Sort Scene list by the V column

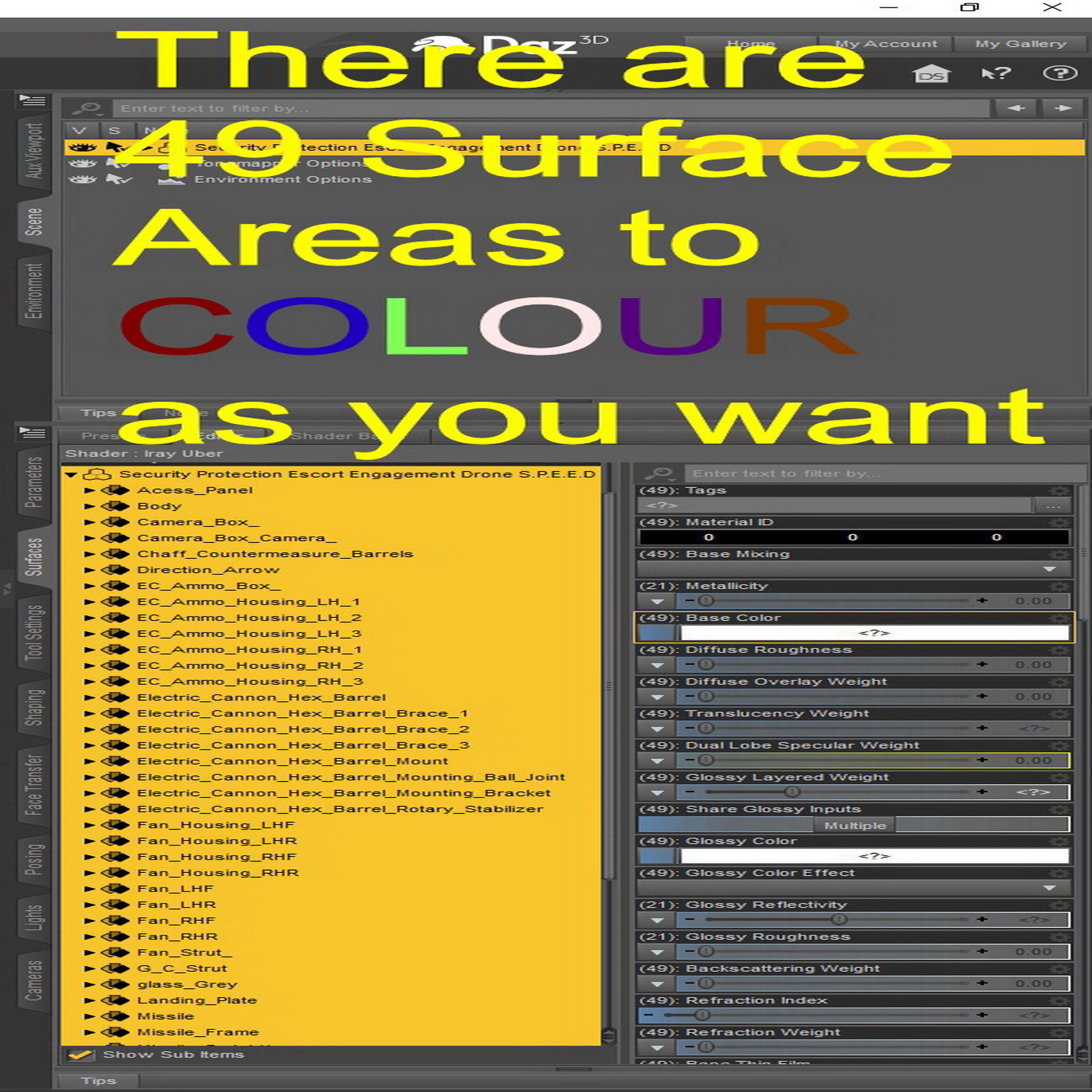point(80,130)
